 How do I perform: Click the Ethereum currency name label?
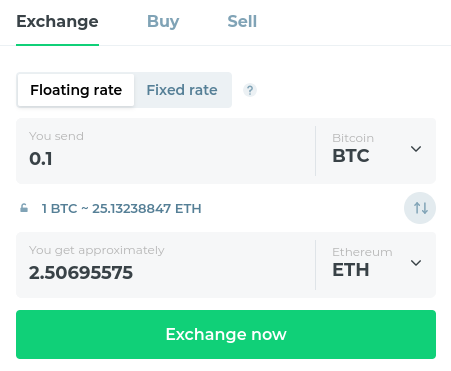coord(362,252)
